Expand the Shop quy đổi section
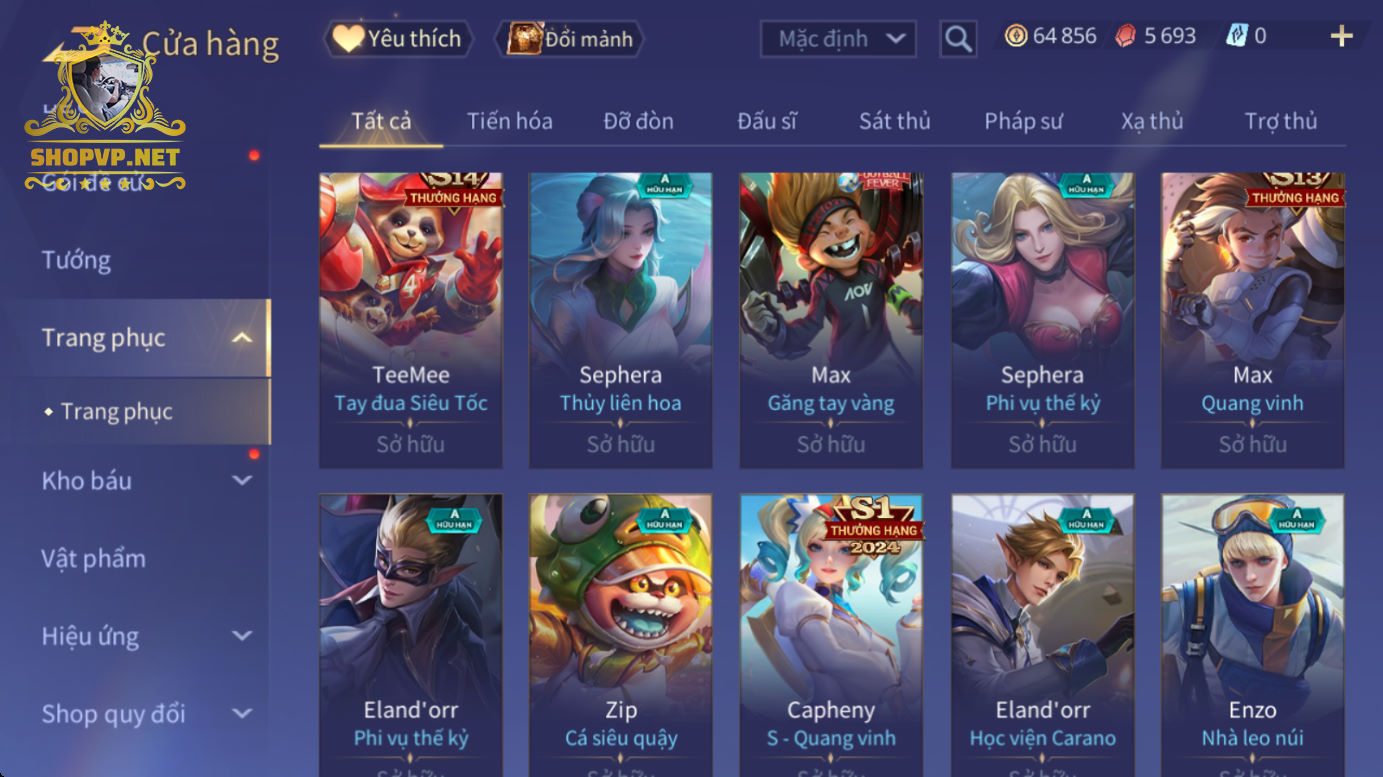This screenshot has height=777, width=1383. coord(242,714)
